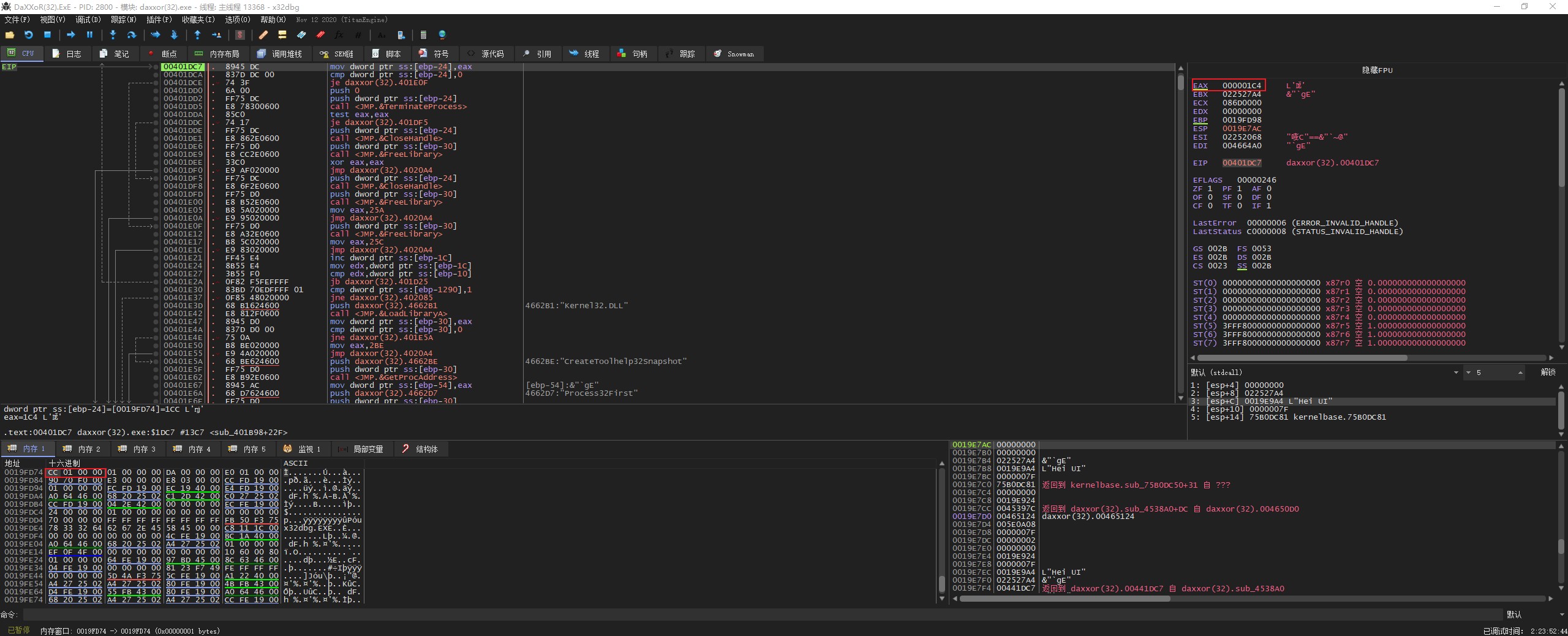
Task: Pause execution using the toolbar pause icon
Action: tap(89, 35)
